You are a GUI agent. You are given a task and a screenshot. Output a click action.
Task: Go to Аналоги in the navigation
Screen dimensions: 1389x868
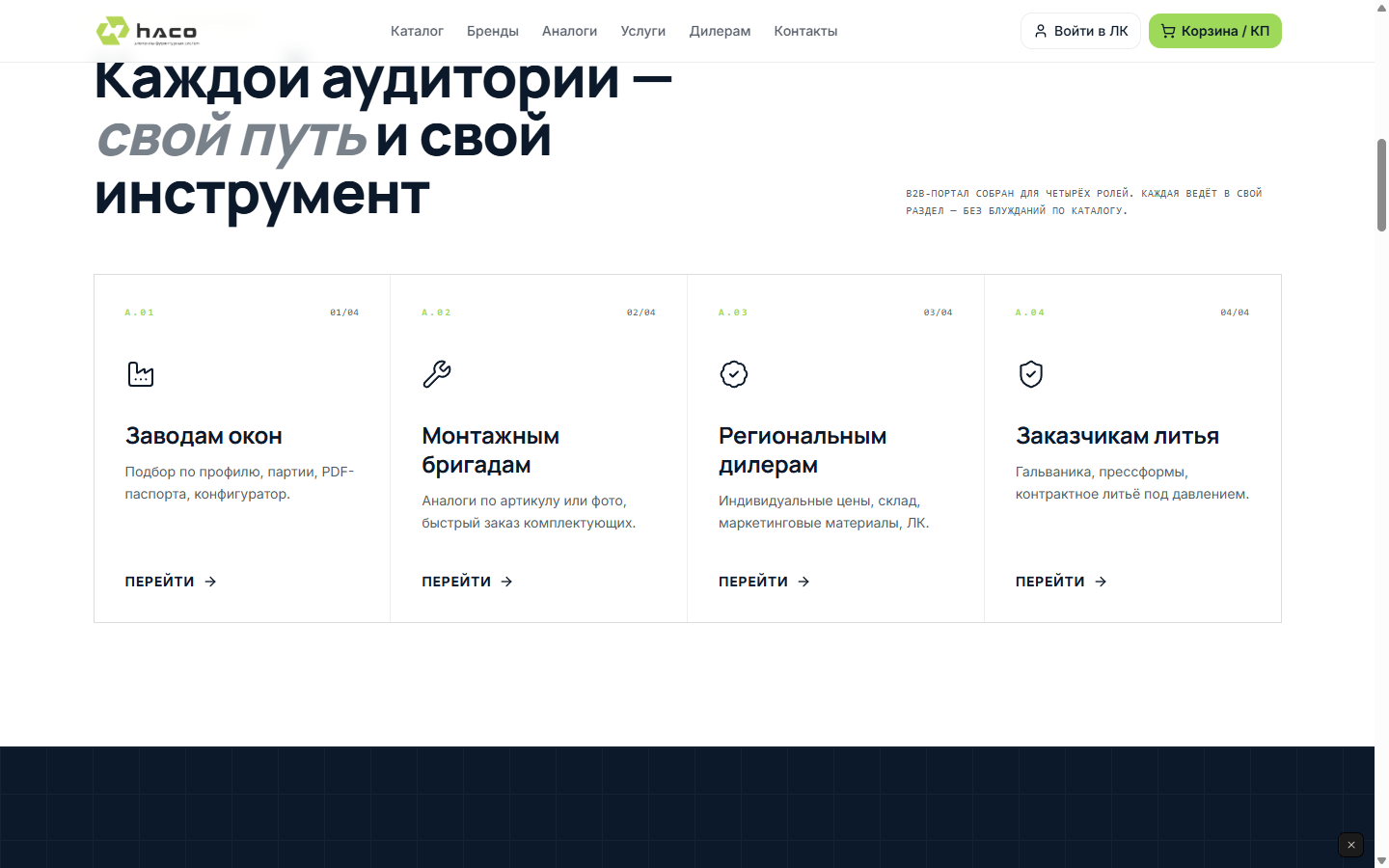tap(569, 31)
